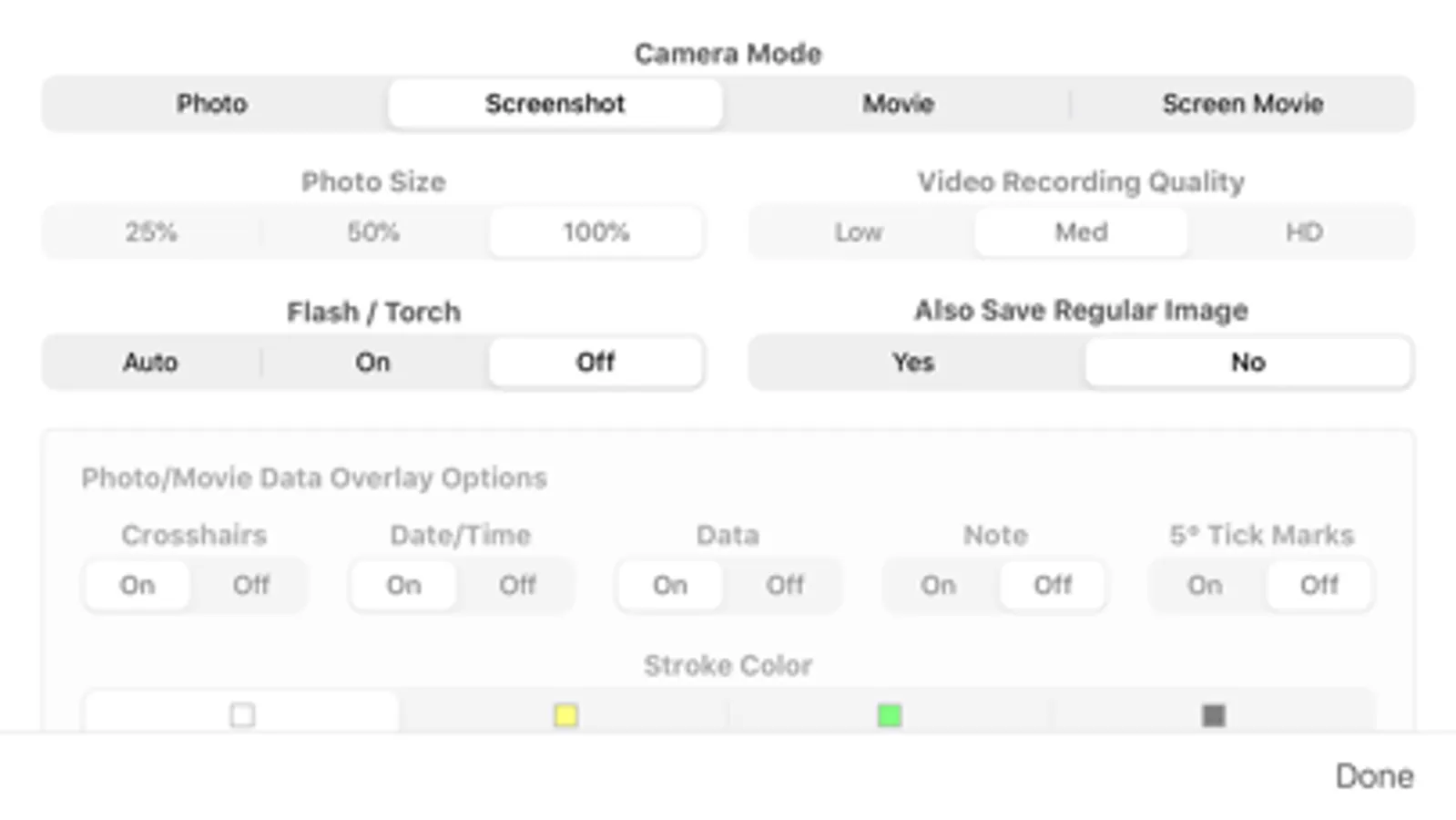Turn Flash / Torch On
The image size is (1456, 820).
tap(372, 363)
